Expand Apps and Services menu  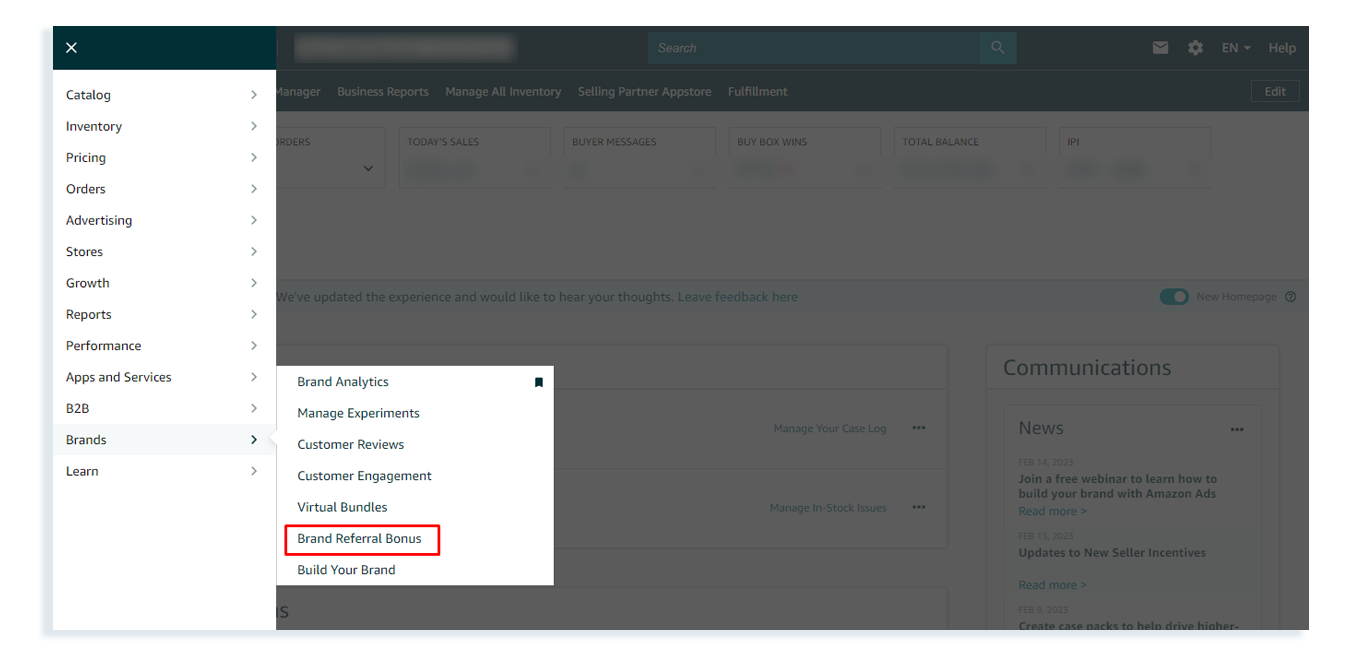coord(164,377)
